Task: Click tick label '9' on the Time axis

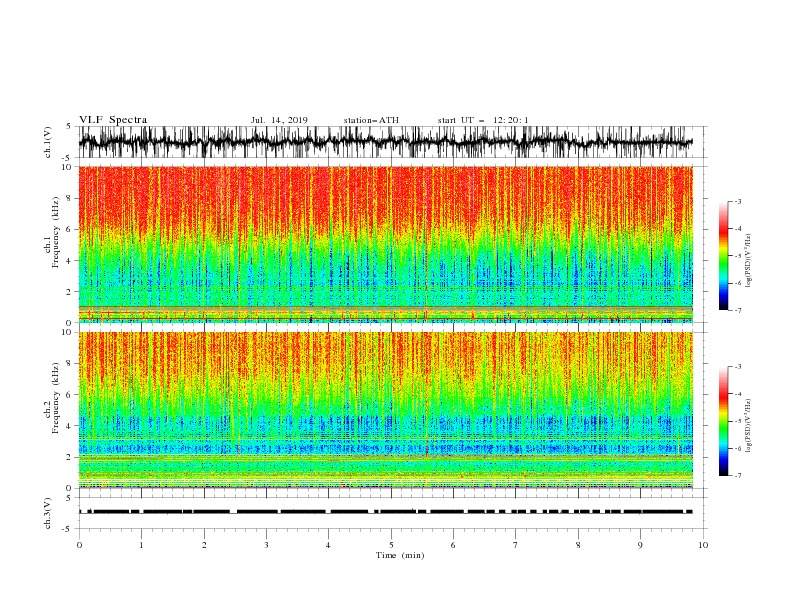Action: (x=640, y=545)
